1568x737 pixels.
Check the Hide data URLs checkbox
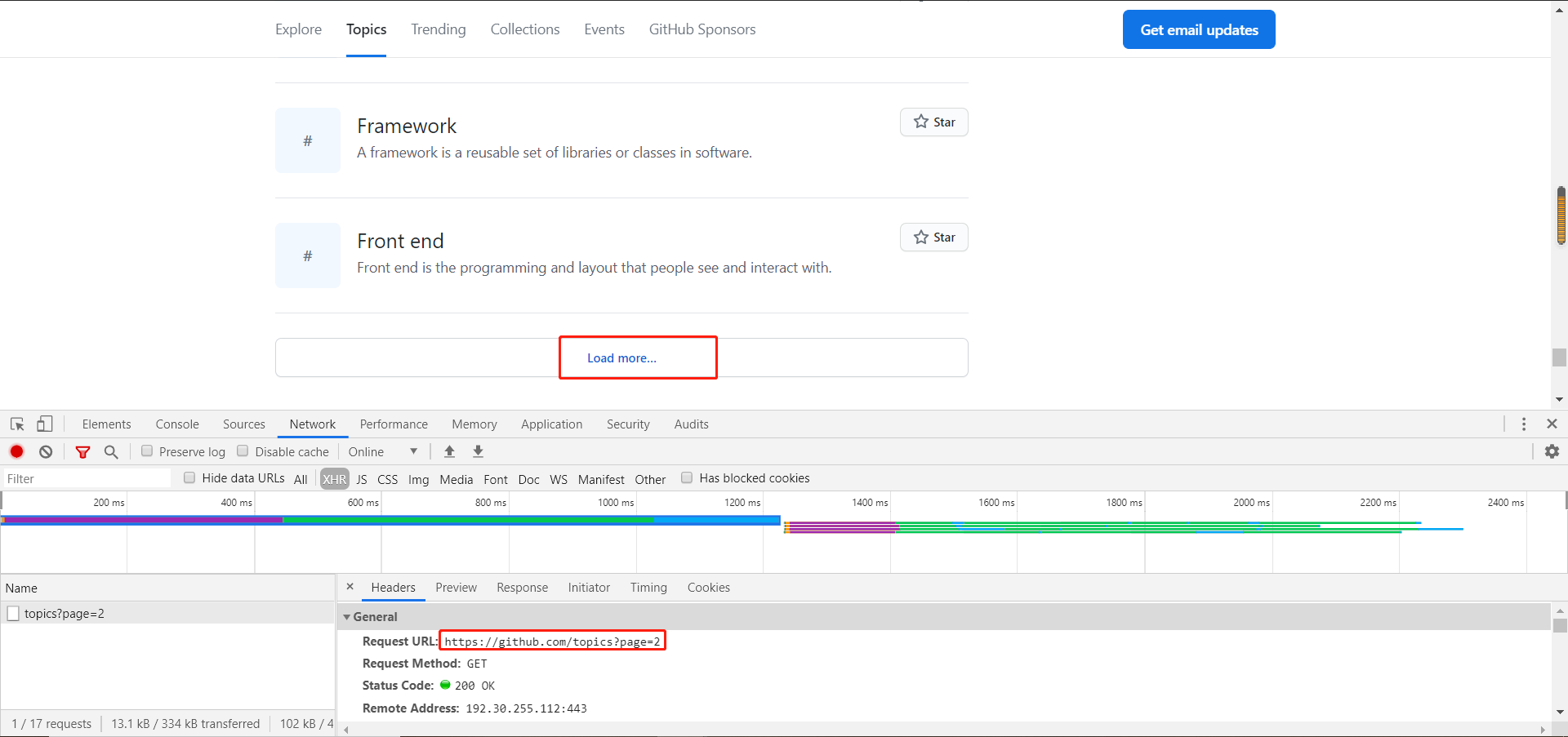[189, 478]
